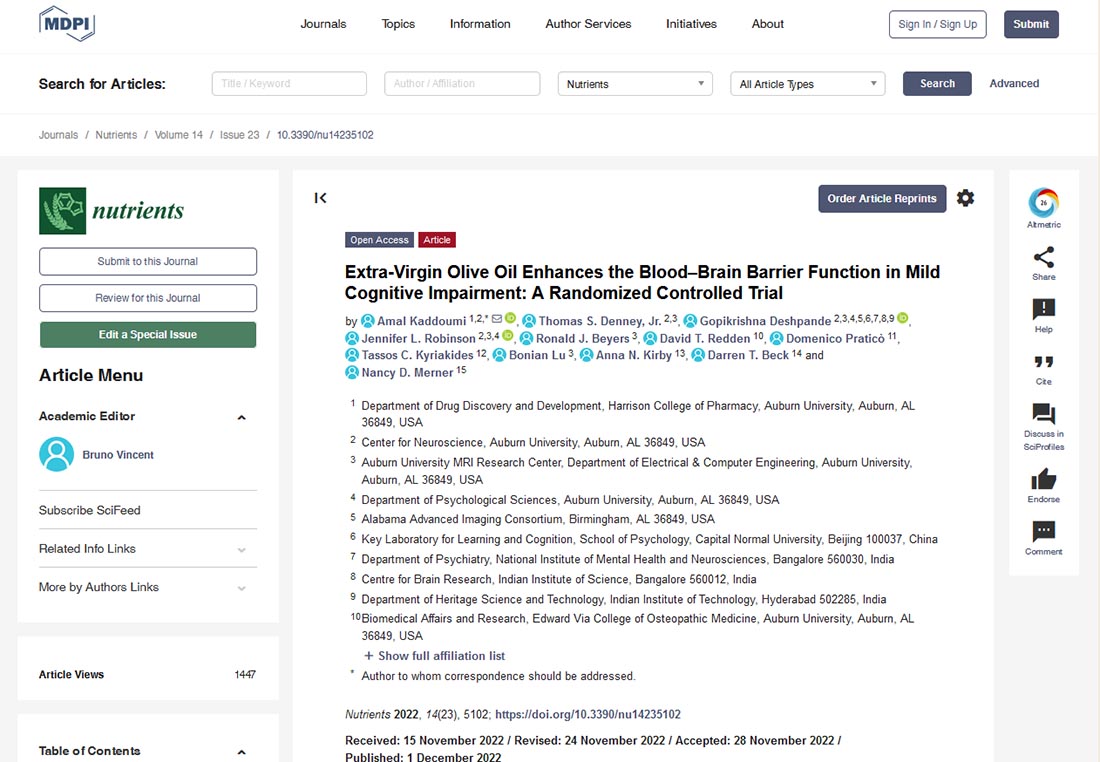Click the Comment speech bubble icon
Screen dimensions: 1100x762
[x=1043, y=531]
